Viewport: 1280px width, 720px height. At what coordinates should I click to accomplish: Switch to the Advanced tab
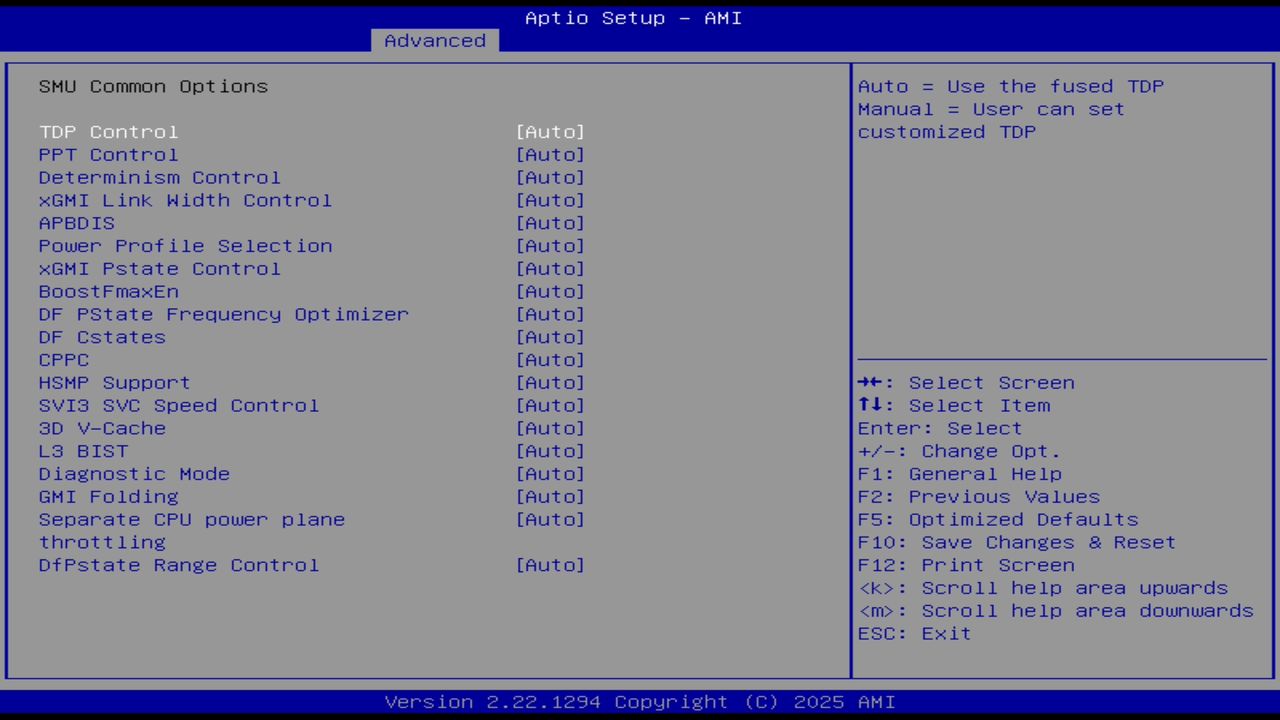click(x=434, y=40)
